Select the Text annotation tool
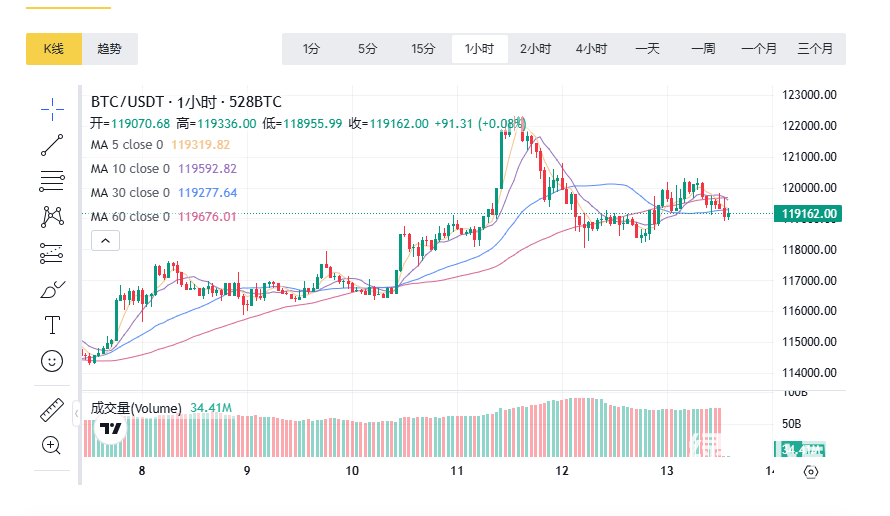This screenshot has height=516, width=890. 52,325
